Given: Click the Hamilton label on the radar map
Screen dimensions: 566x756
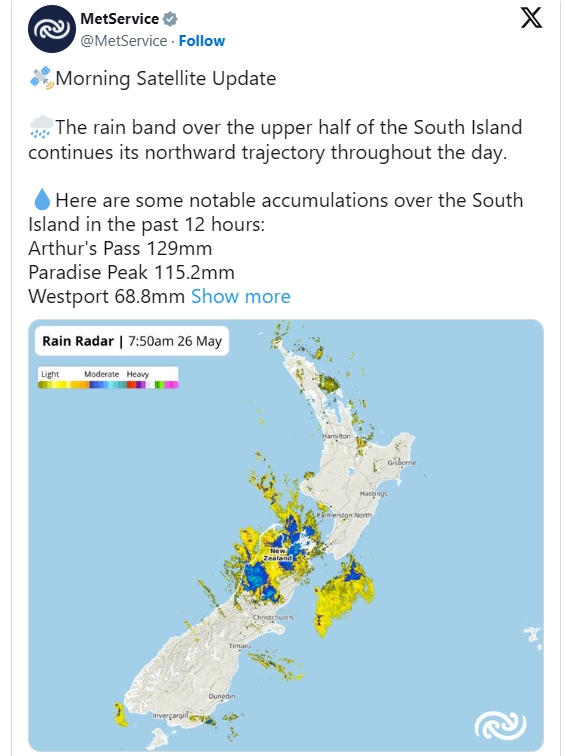Looking at the screenshot, I should pos(336,436).
